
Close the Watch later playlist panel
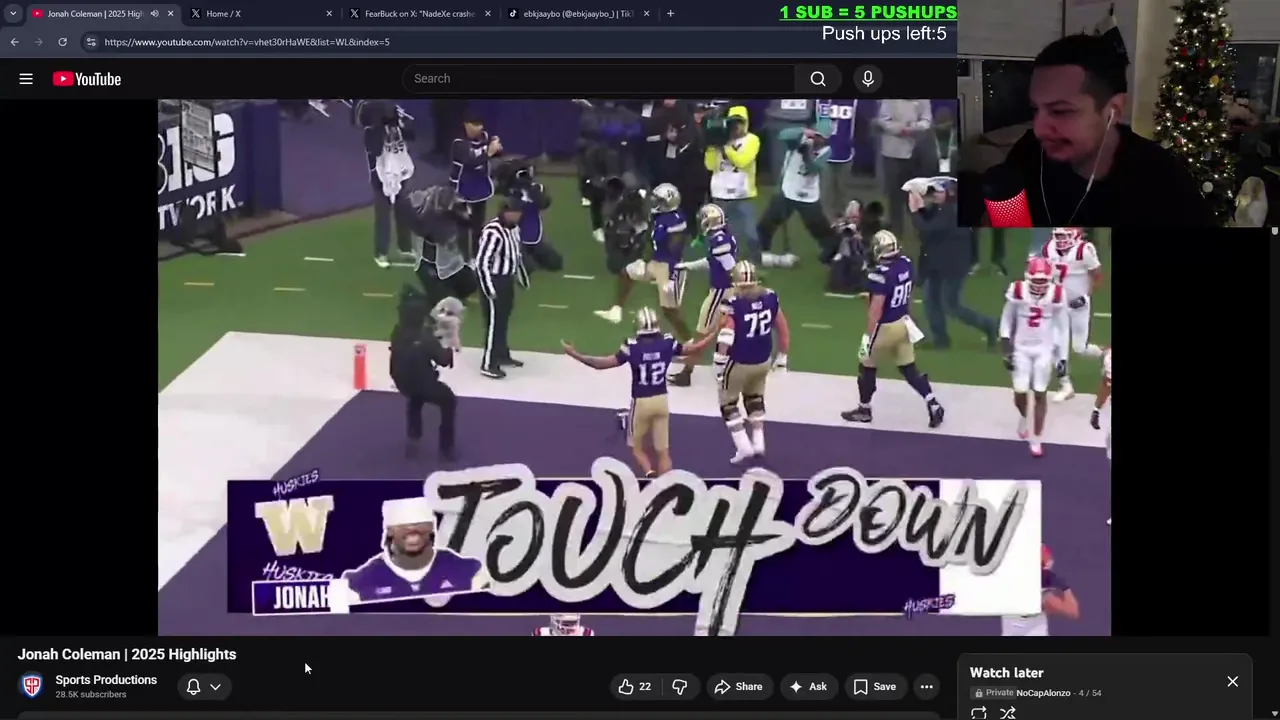(1232, 682)
